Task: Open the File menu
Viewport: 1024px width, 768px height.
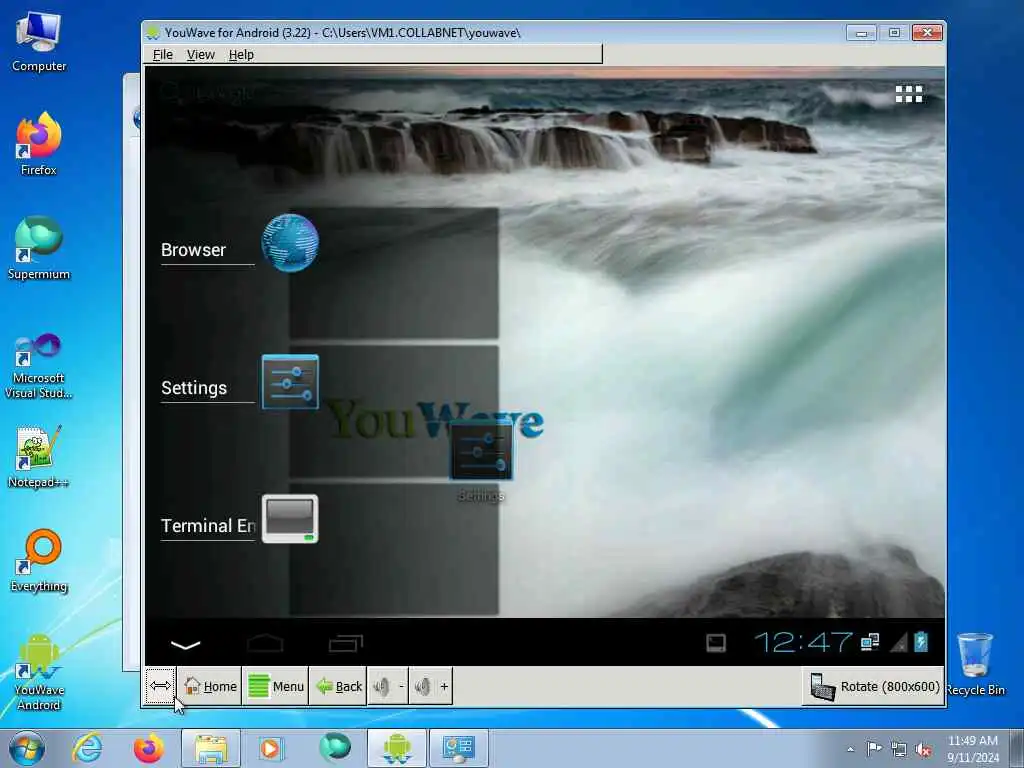Action: point(163,55)
